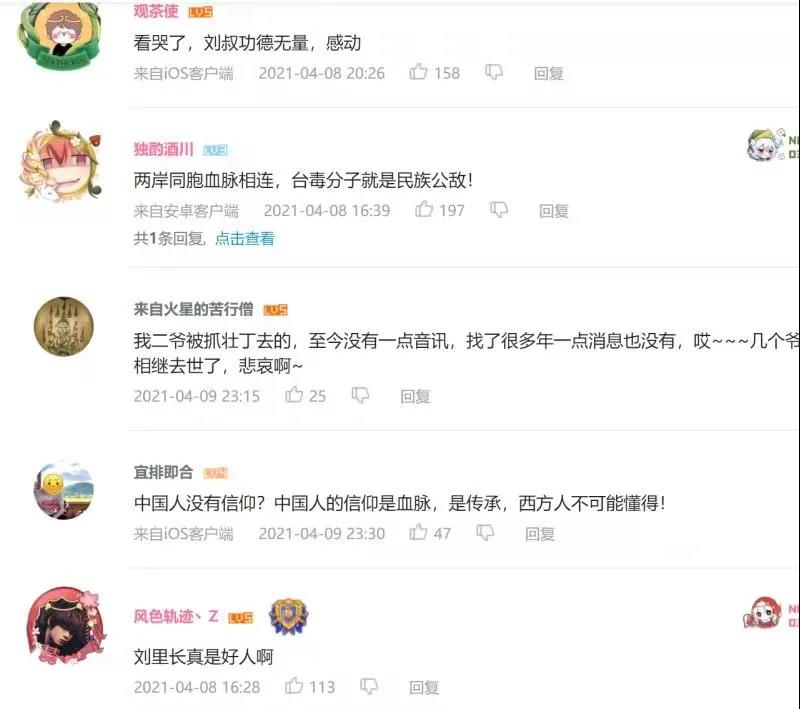Screen dimensions: 800x709
Task: Open 风色轨迹、Z's avatar picture
Action: (x=66, y=626)
